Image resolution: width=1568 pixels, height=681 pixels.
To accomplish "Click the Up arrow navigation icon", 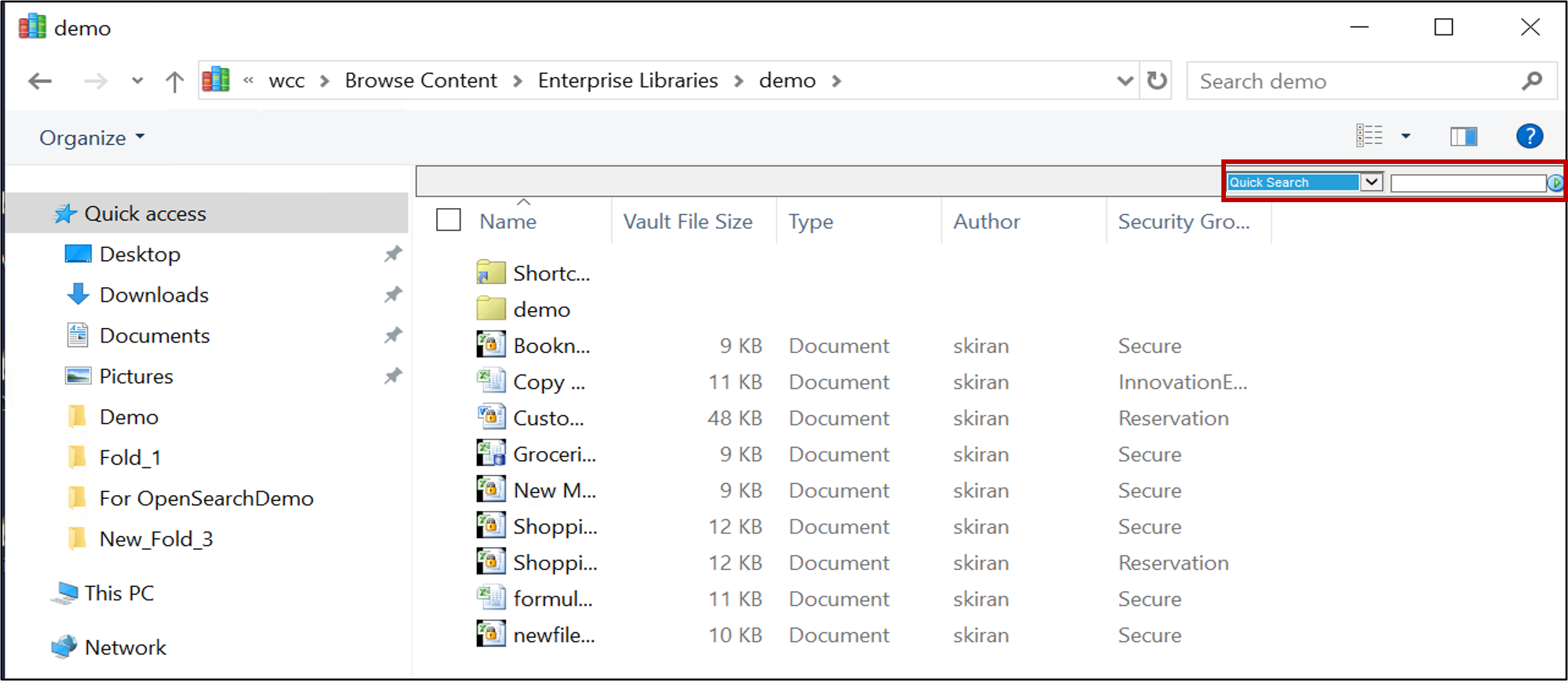I will pos(174,82).
